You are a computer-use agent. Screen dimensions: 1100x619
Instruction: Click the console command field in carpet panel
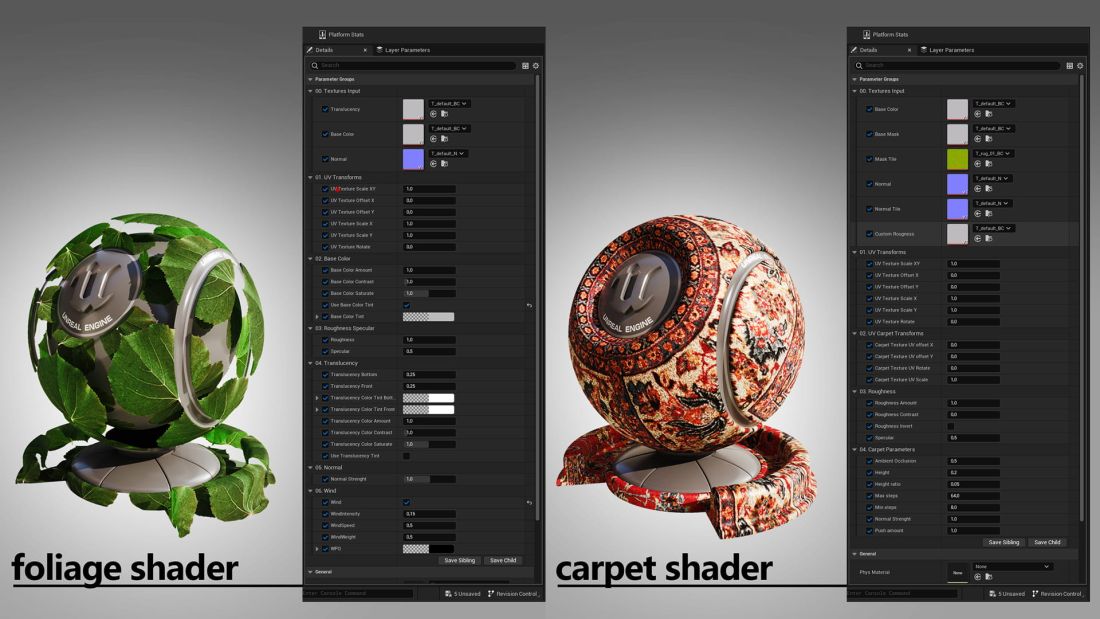[x=901, y=594]
